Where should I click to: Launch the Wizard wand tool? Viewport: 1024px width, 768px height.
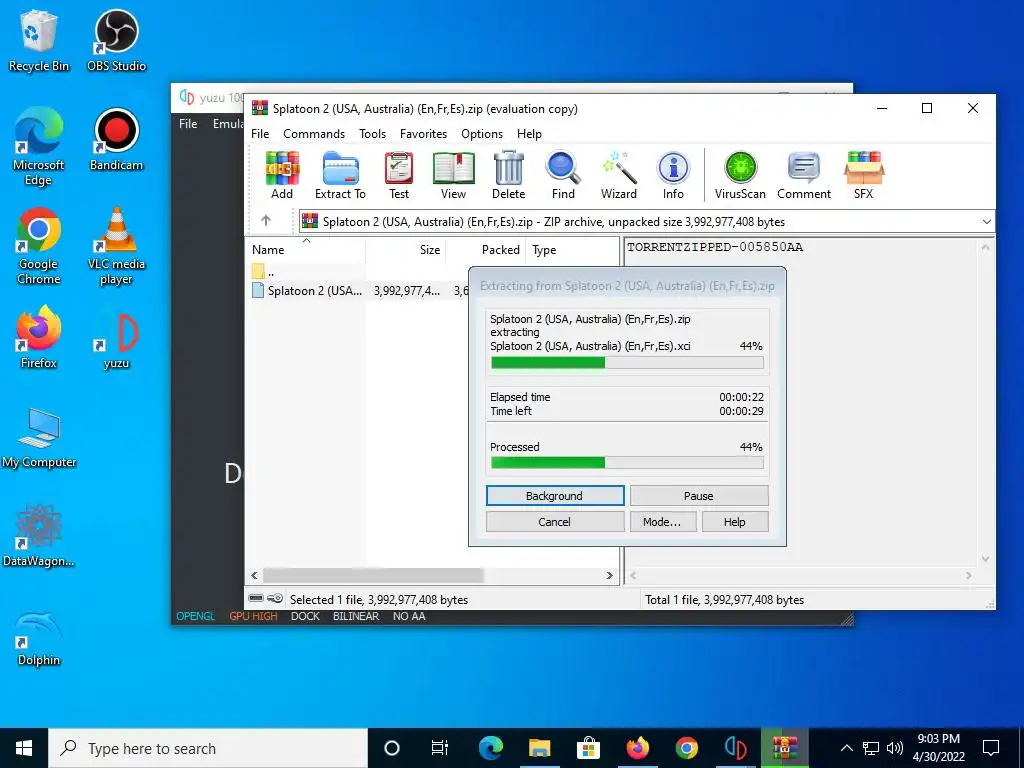point(618,174)
